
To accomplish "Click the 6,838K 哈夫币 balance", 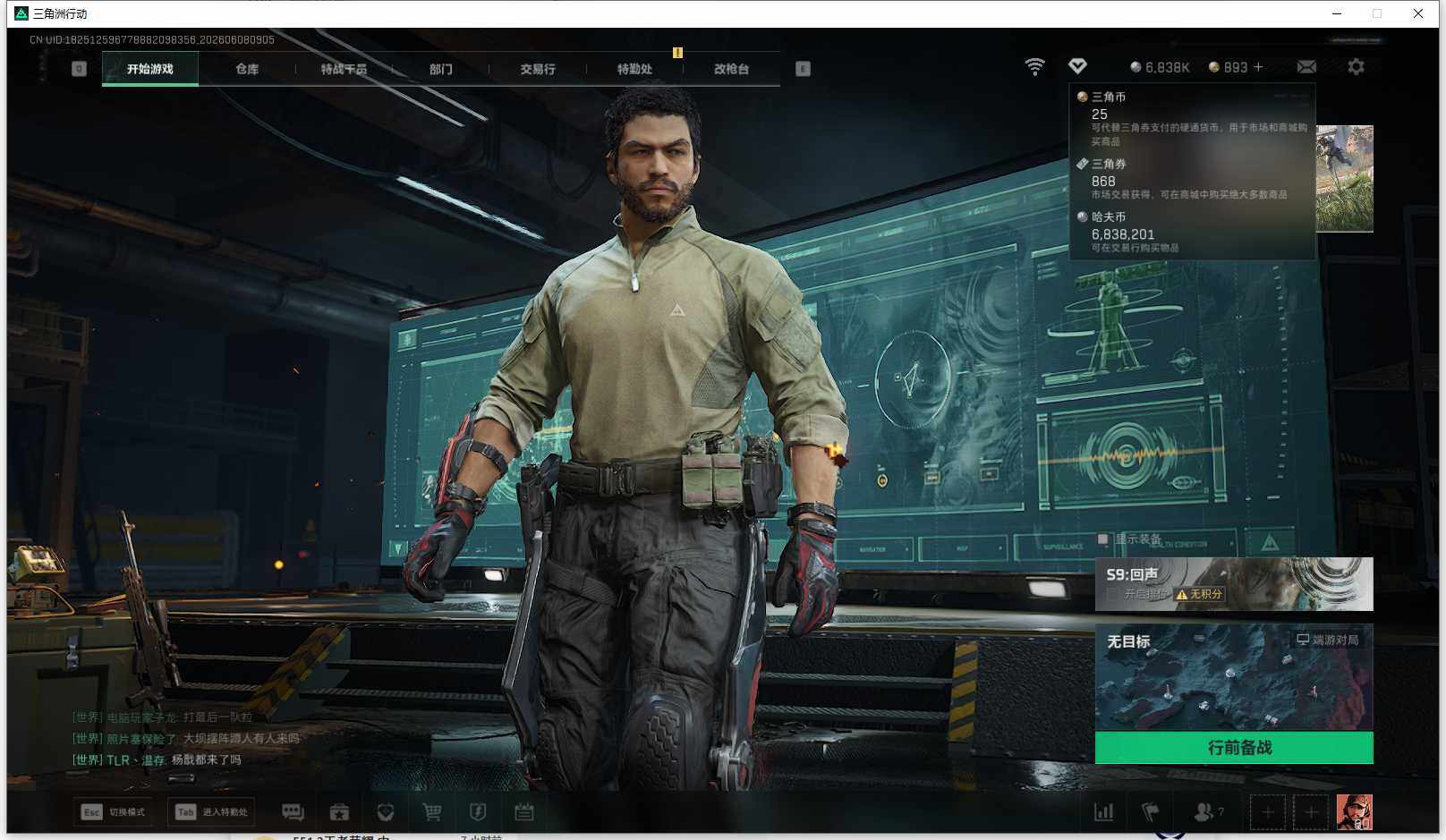I will (1160, 67).
